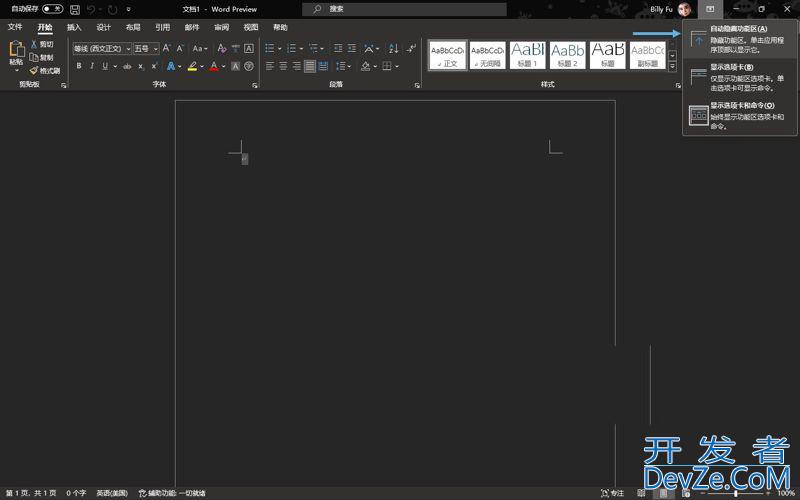Center align the text
The width and height of the screenshot is (800, 500).
coord(283,66)
